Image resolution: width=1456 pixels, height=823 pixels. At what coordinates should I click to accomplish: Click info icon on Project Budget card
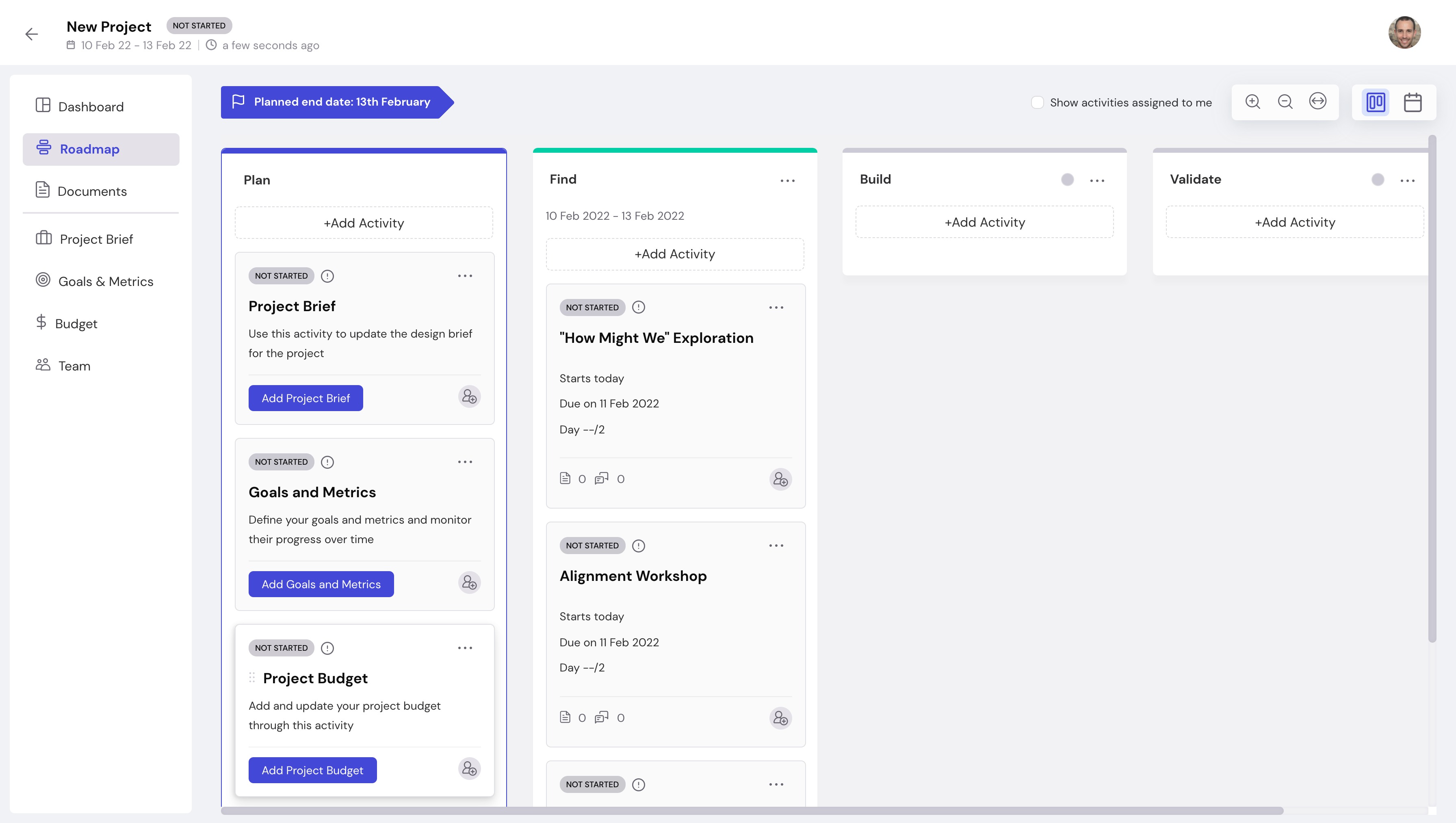327,648
